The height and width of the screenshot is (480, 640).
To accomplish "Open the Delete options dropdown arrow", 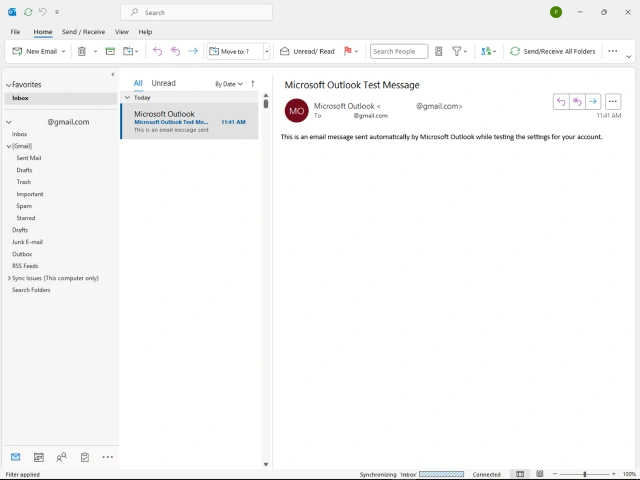I will click(95, 51).
